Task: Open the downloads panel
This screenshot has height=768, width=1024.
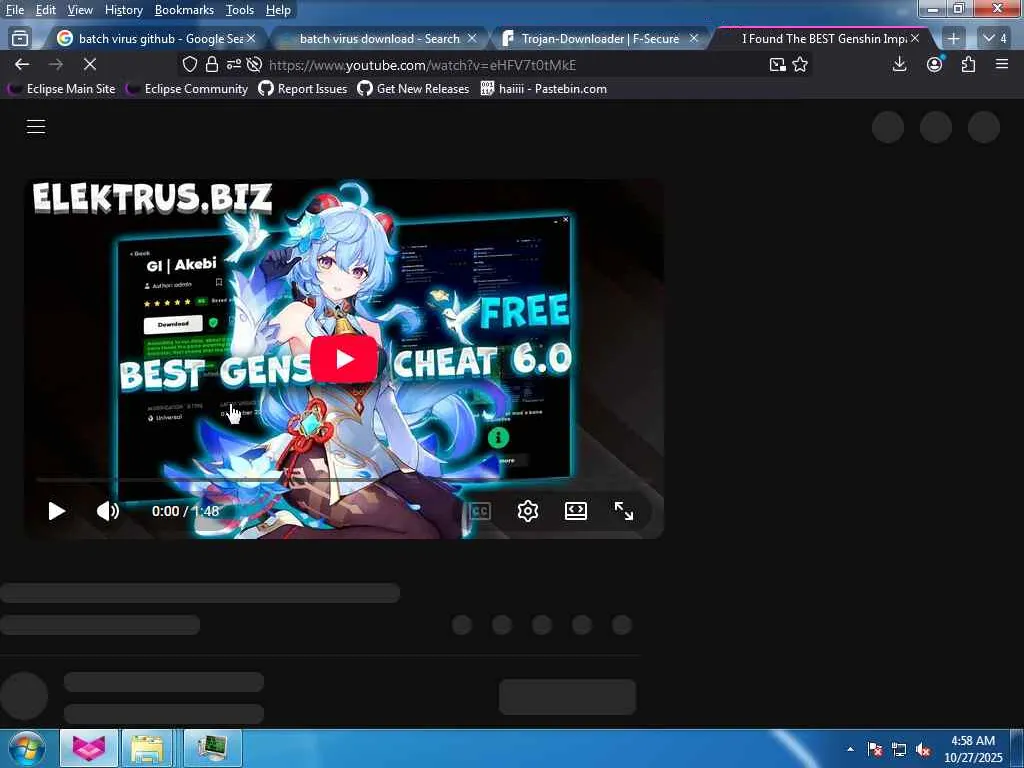Action: coord(899,65)
